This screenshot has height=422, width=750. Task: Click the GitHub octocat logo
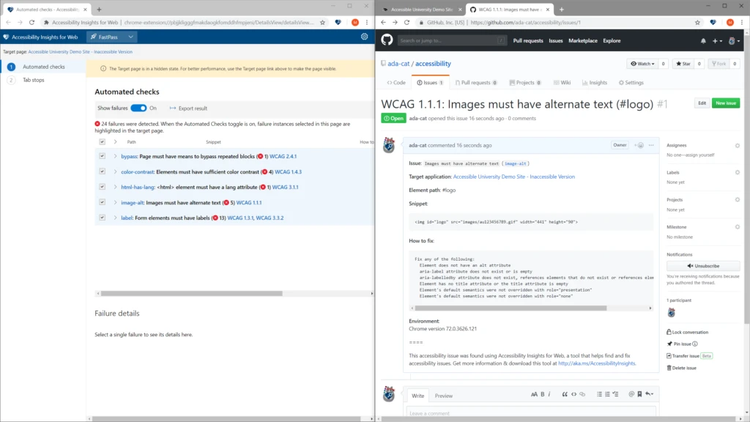tap(387, 41)
